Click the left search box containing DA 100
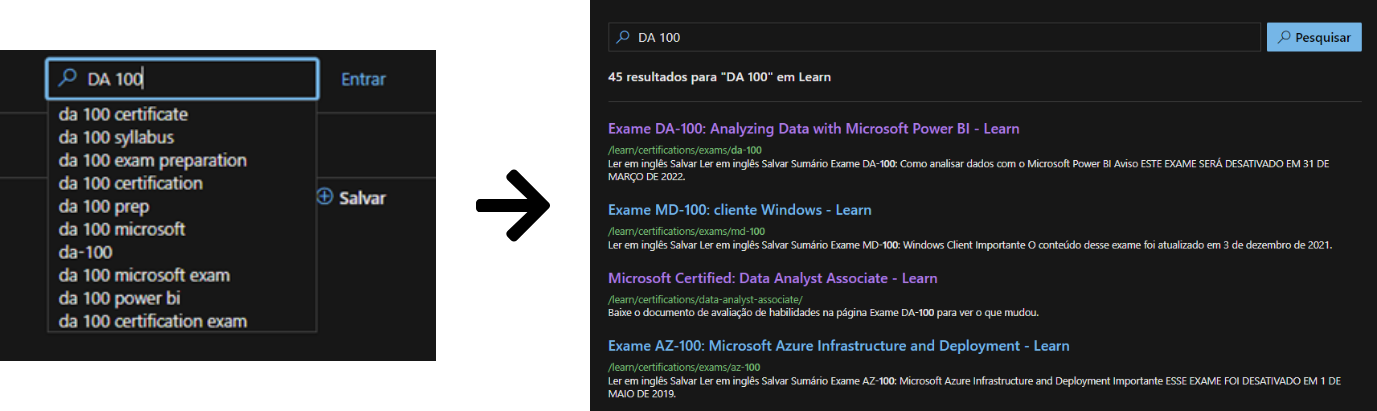This screenshot has width=1377, height=411. [182, 79]
